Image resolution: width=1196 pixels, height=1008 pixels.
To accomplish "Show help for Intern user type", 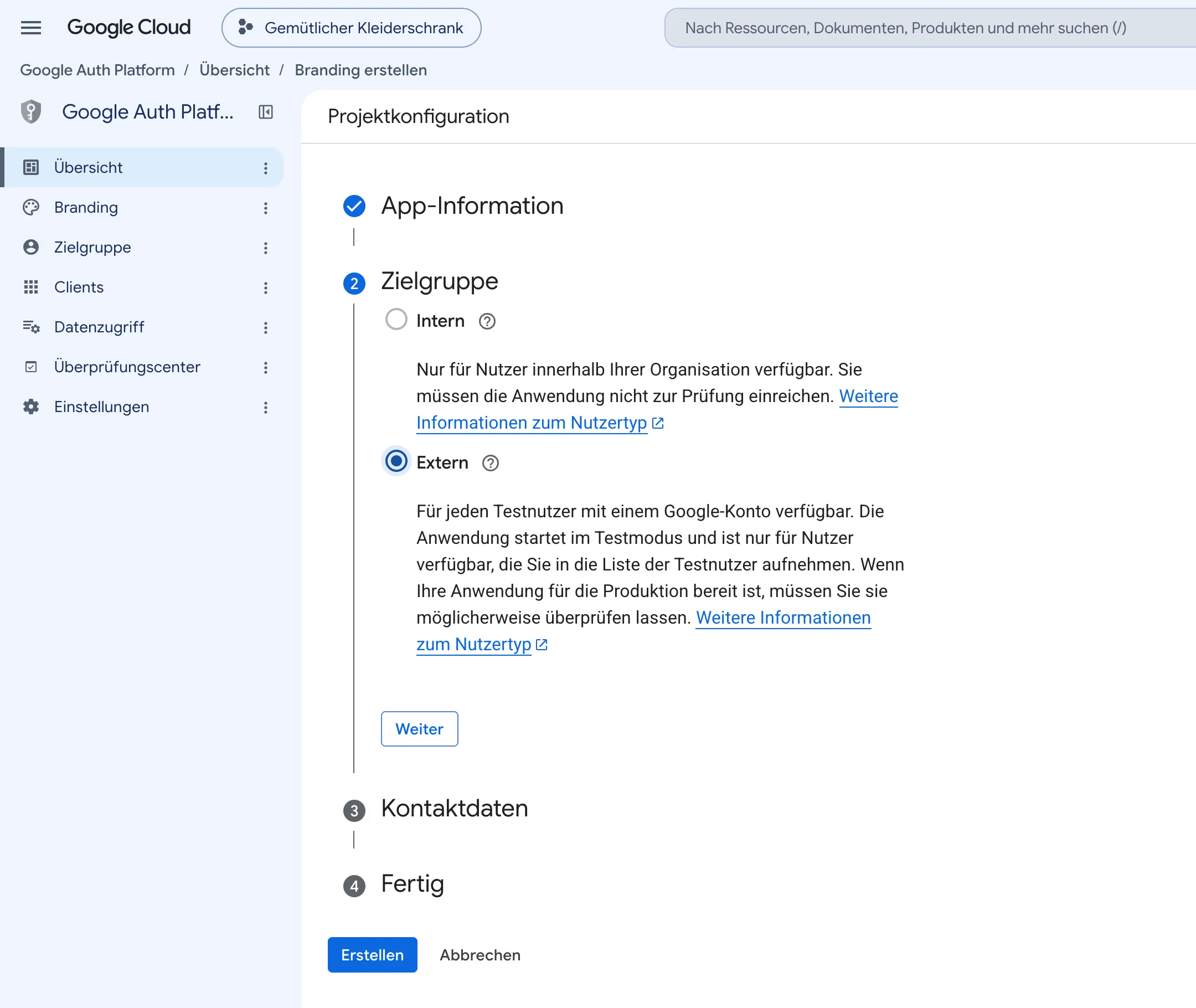I will [x=487, y=322].
